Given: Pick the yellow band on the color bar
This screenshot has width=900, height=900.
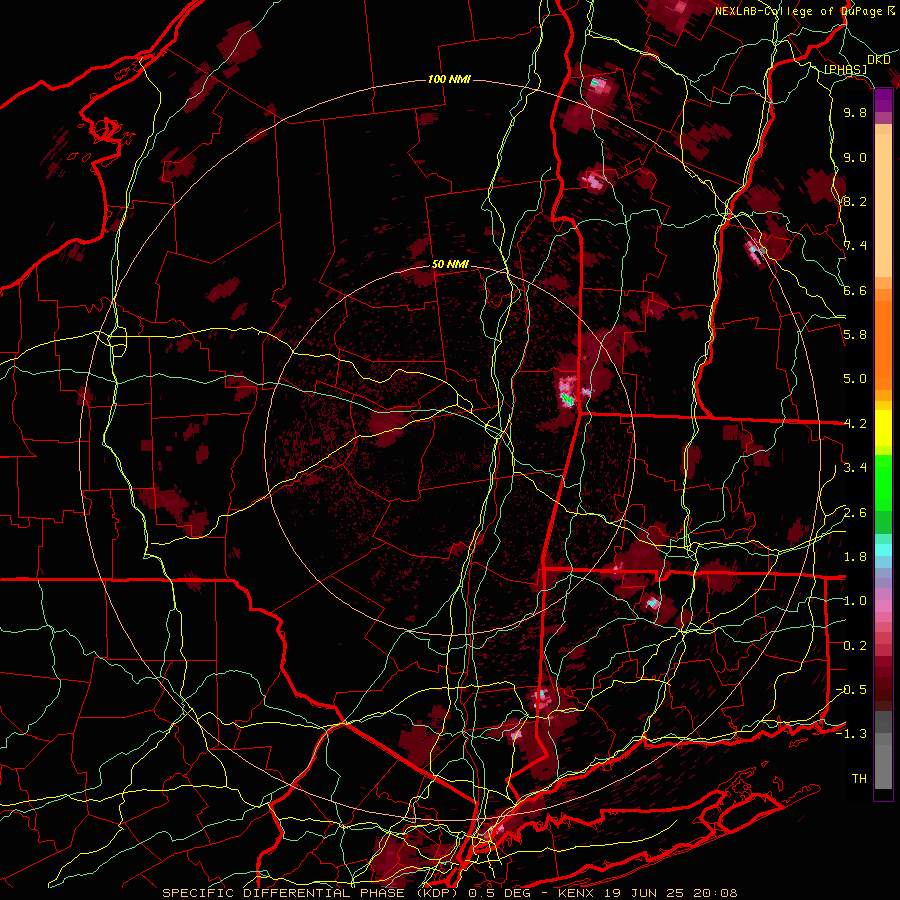Looking at the screenshot, I should coord(883,428).
